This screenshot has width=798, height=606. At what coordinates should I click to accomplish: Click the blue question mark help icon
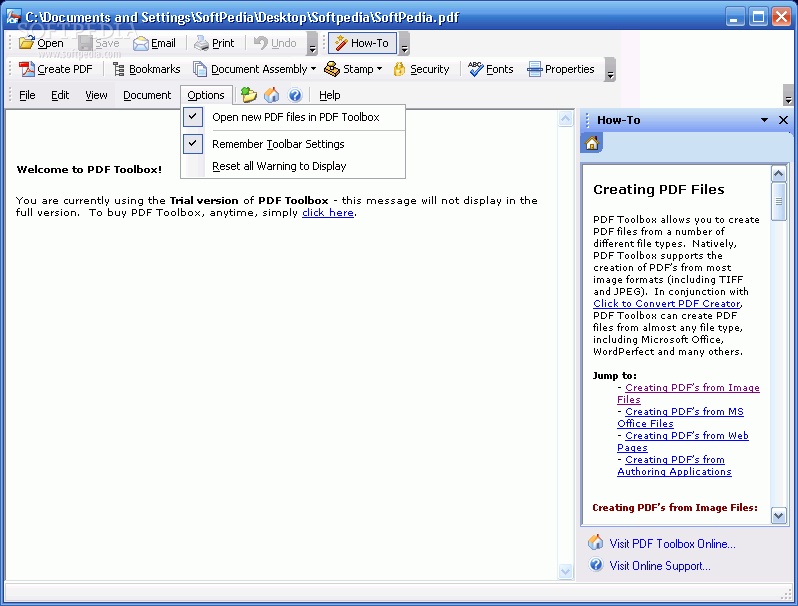(295, 95)
